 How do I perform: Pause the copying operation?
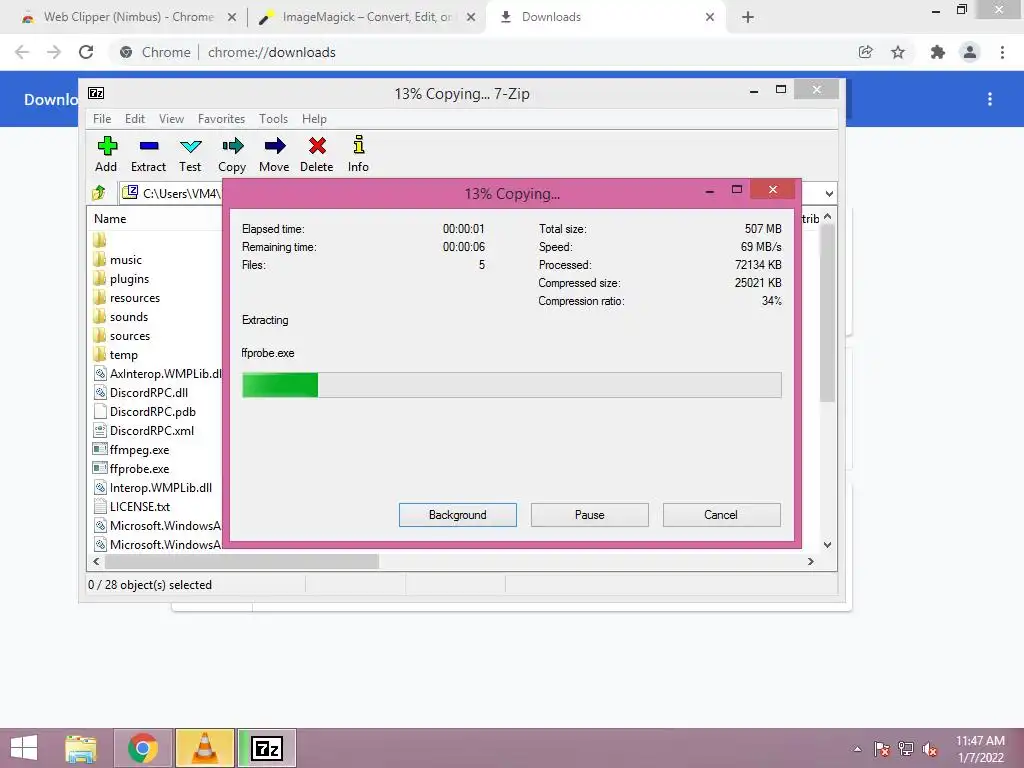click(x=590, y=515)
